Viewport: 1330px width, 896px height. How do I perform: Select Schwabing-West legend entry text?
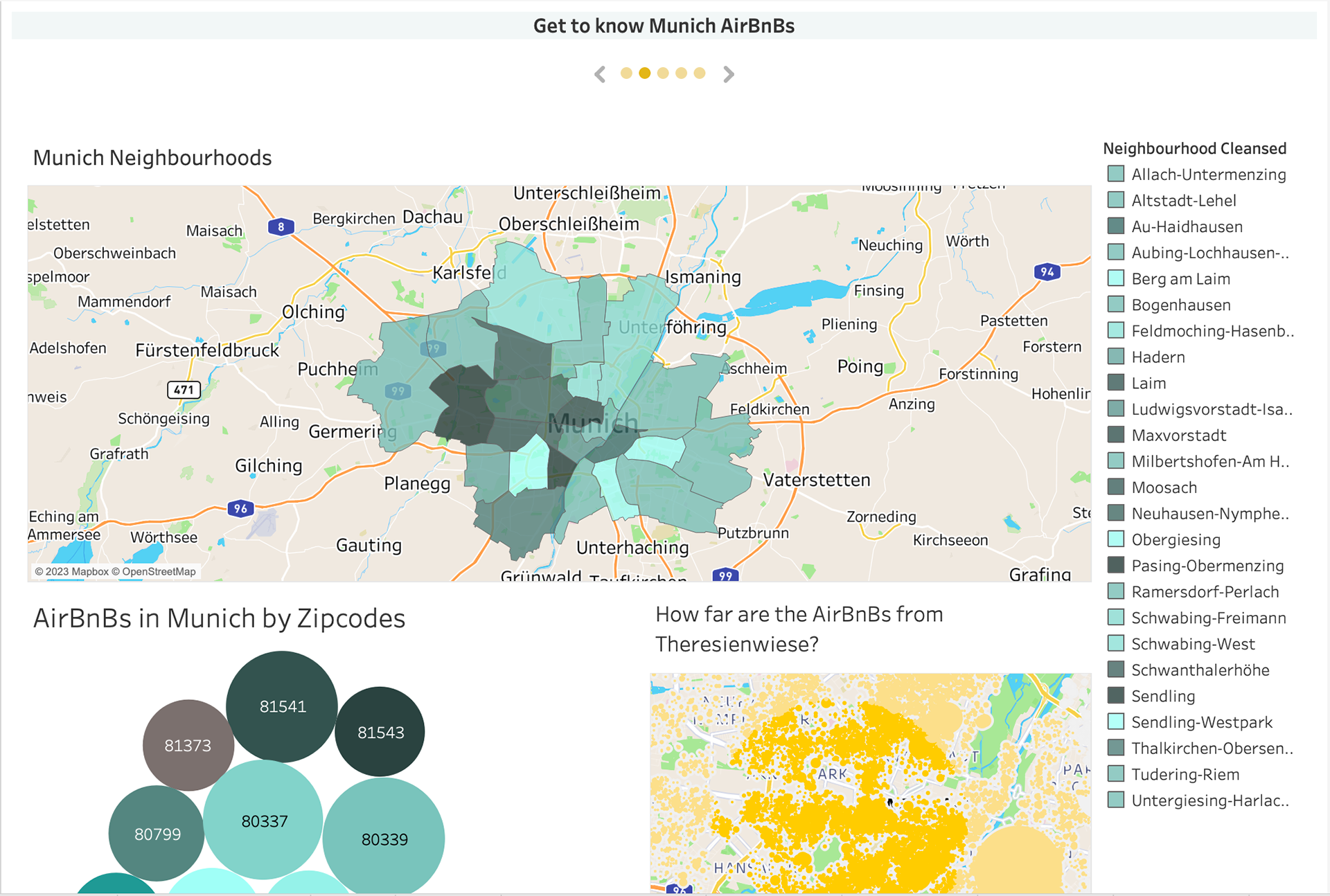point(1193,644)
